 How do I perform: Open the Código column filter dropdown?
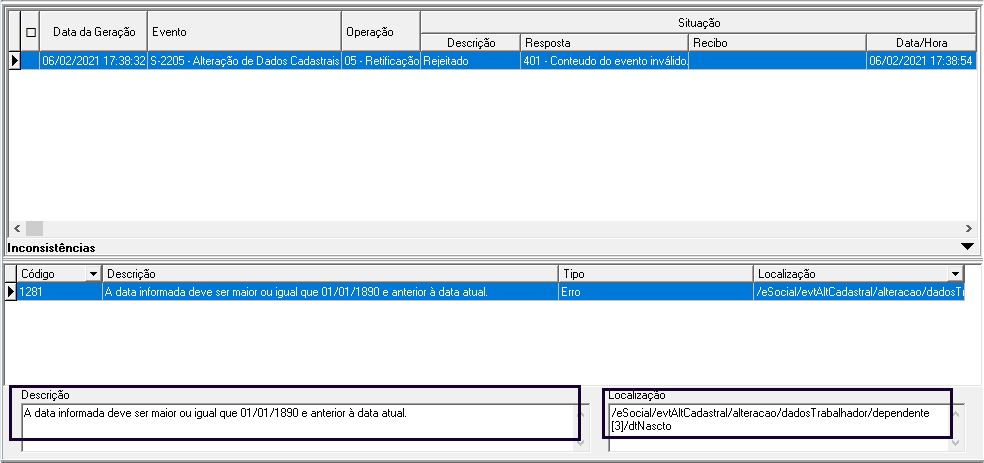[x=93, y=274]
